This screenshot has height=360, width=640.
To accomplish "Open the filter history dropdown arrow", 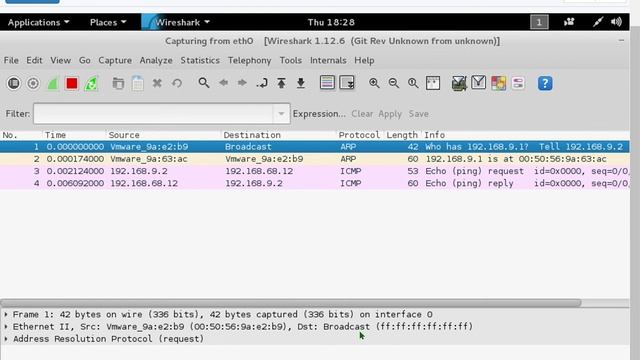I will point(281,113).
